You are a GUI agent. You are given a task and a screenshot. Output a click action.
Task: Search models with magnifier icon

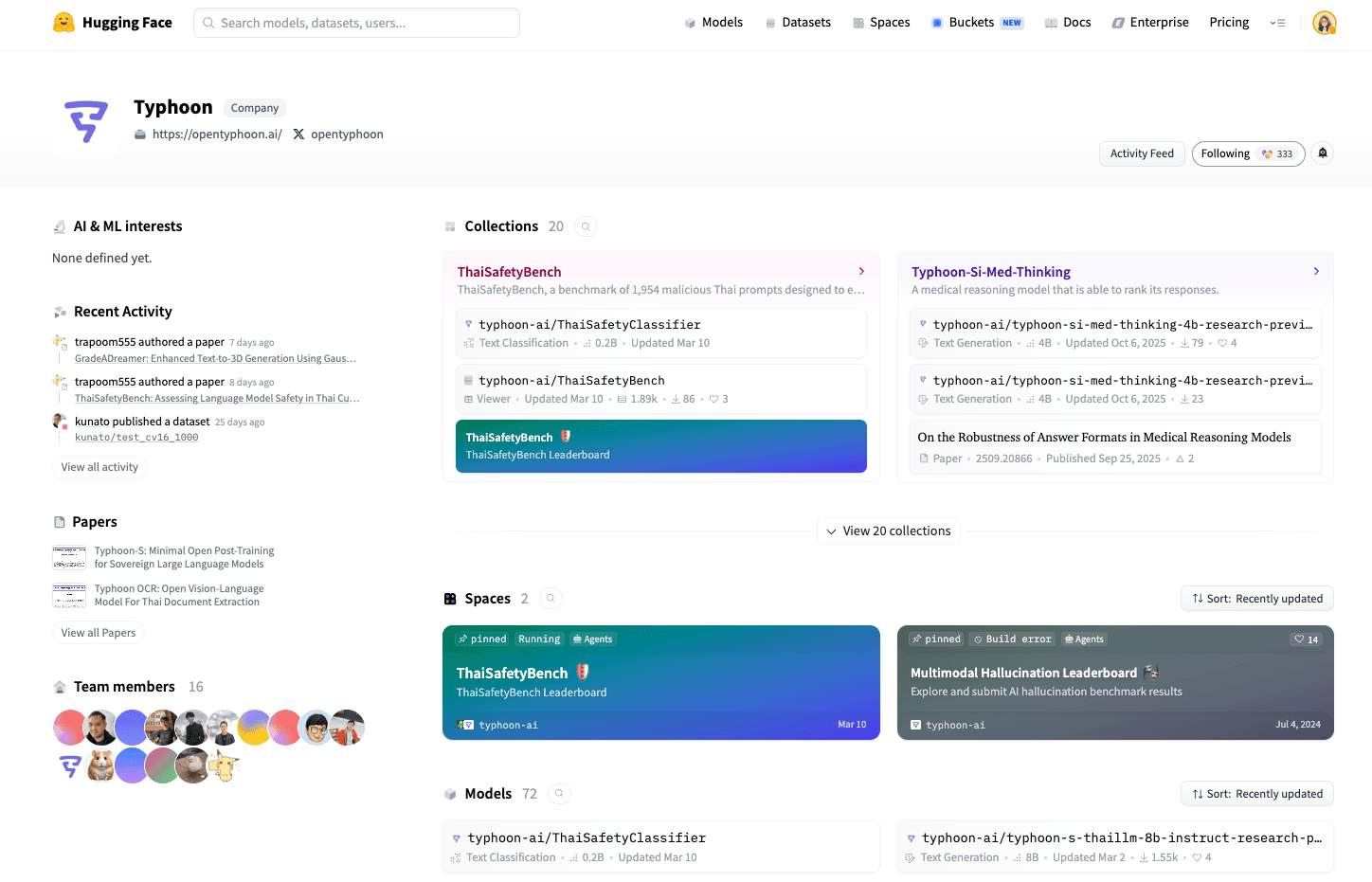[560, 794]
